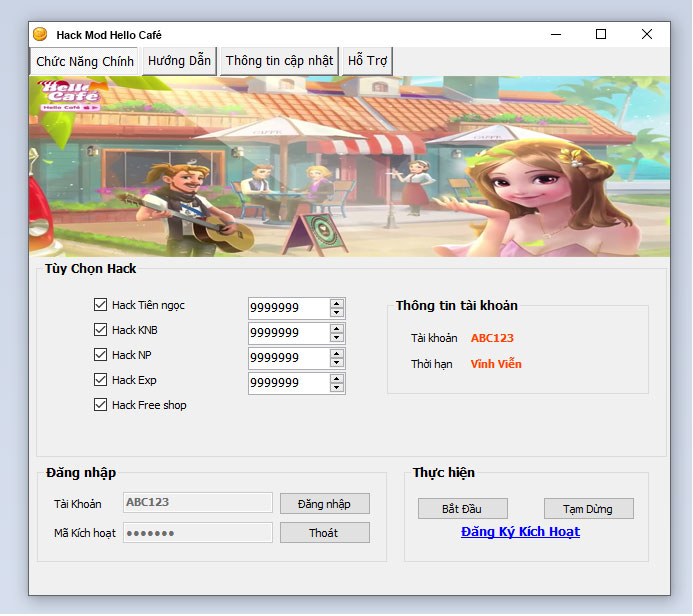Click the orange app icon in title bar
The image size is (693, 616).
[40, 34]
